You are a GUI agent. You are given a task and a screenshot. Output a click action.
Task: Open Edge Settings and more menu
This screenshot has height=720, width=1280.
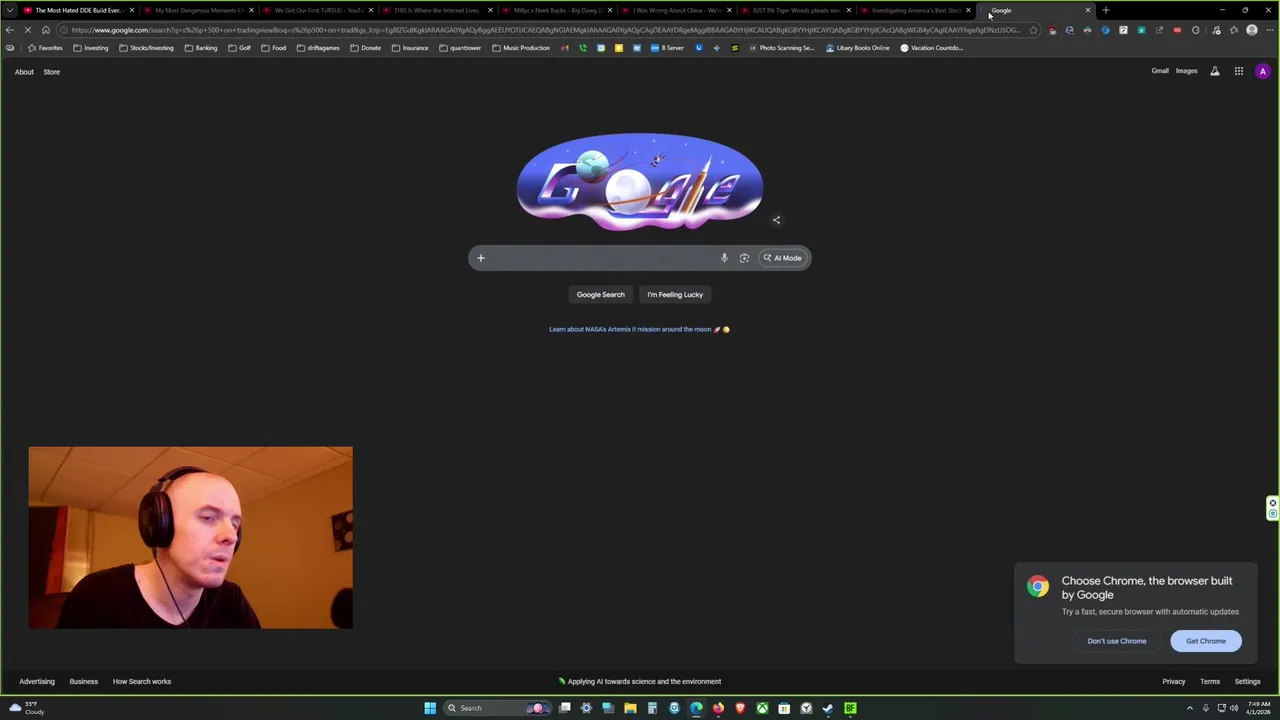pyautogui.click(x=1268, y=30)
